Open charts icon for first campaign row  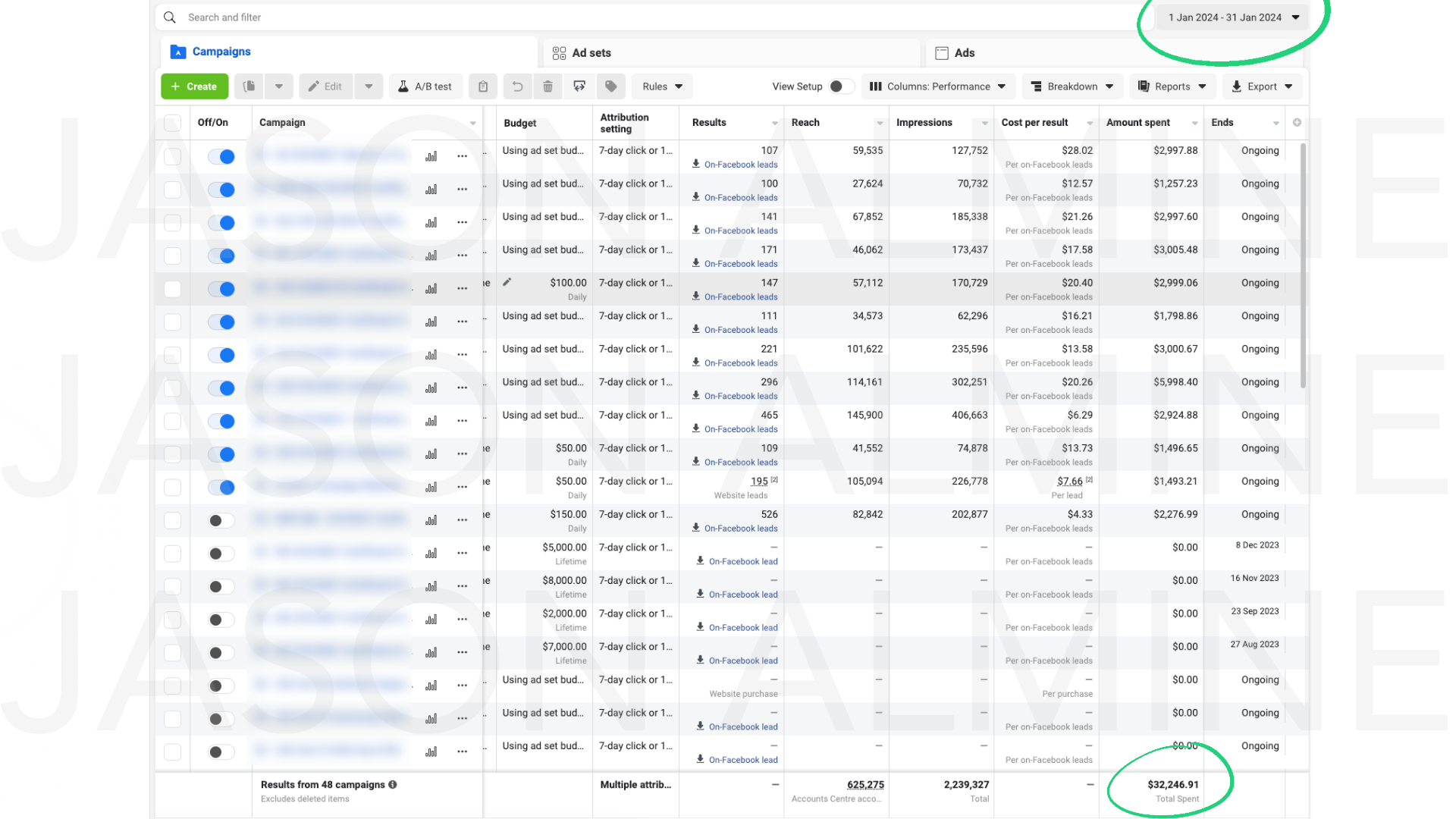431,156
